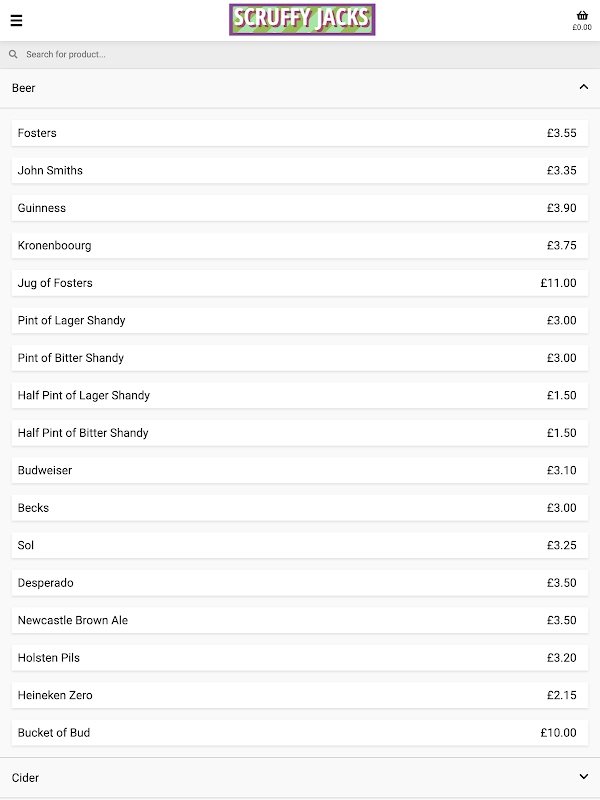Choose the Guinness item

299,208
